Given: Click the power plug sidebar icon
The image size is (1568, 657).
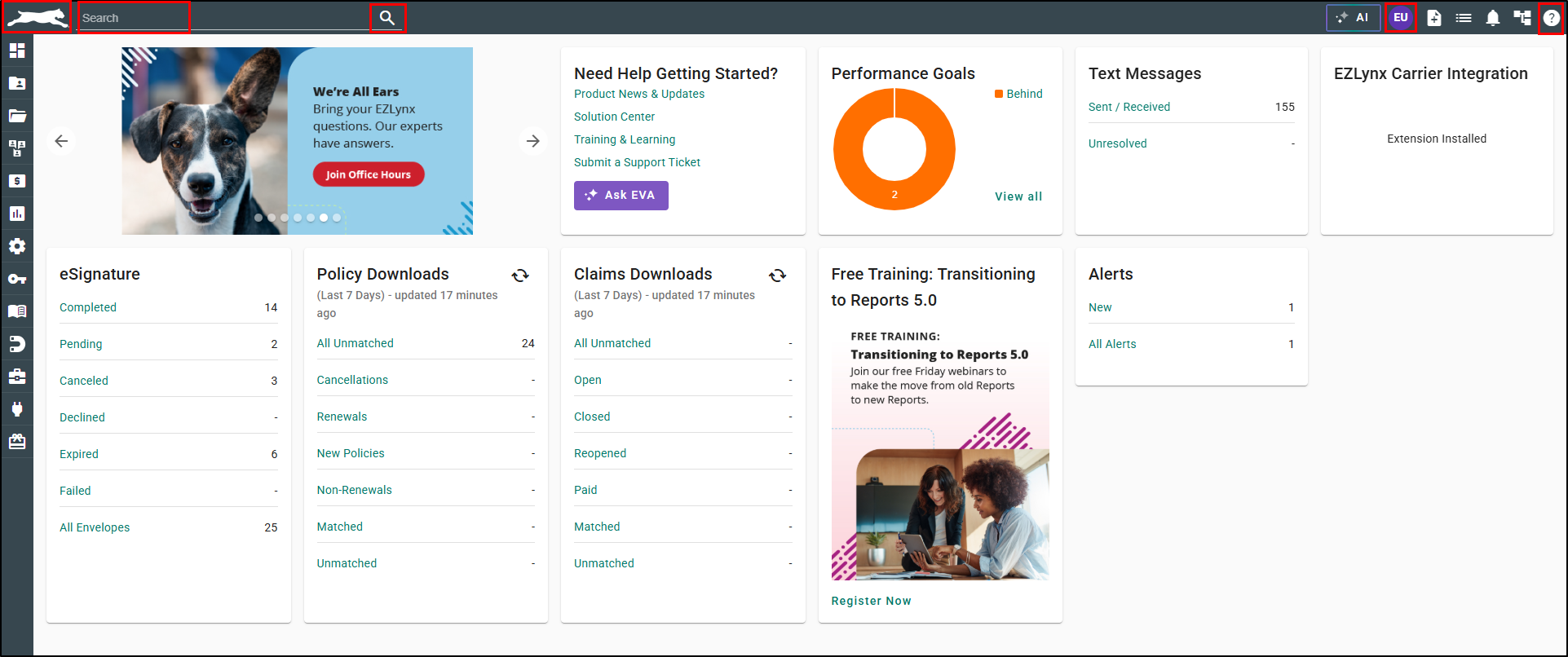Looking at the screenshot, I should [17, 409].
